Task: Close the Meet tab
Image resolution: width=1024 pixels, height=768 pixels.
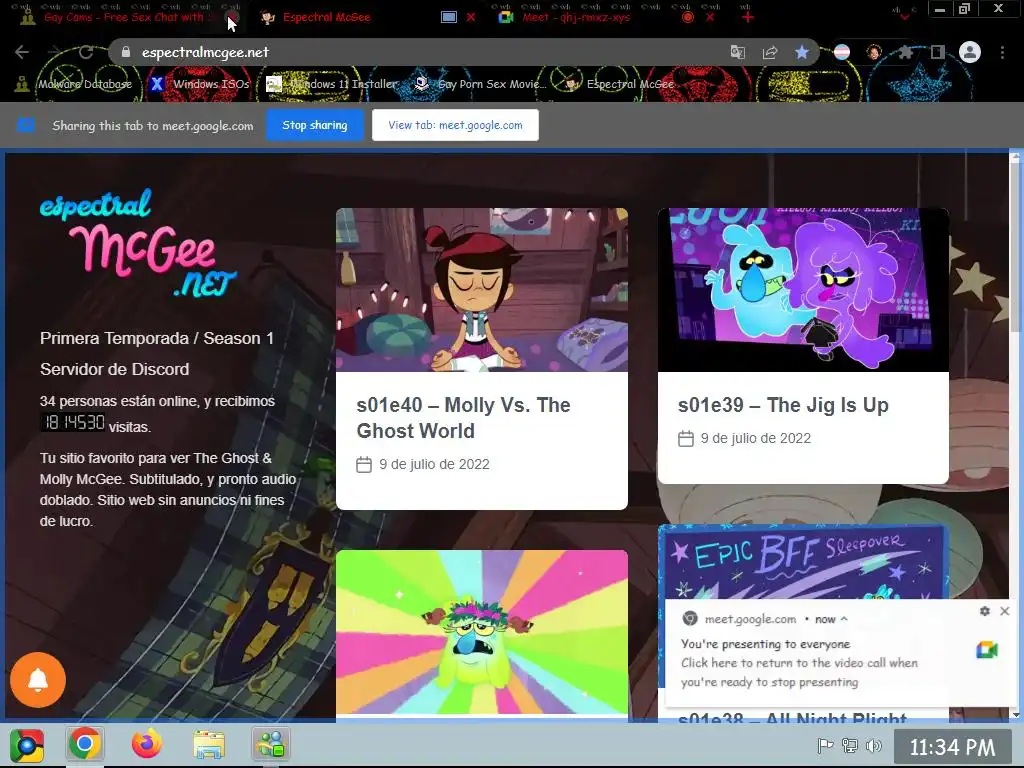Action: point(710,18)
